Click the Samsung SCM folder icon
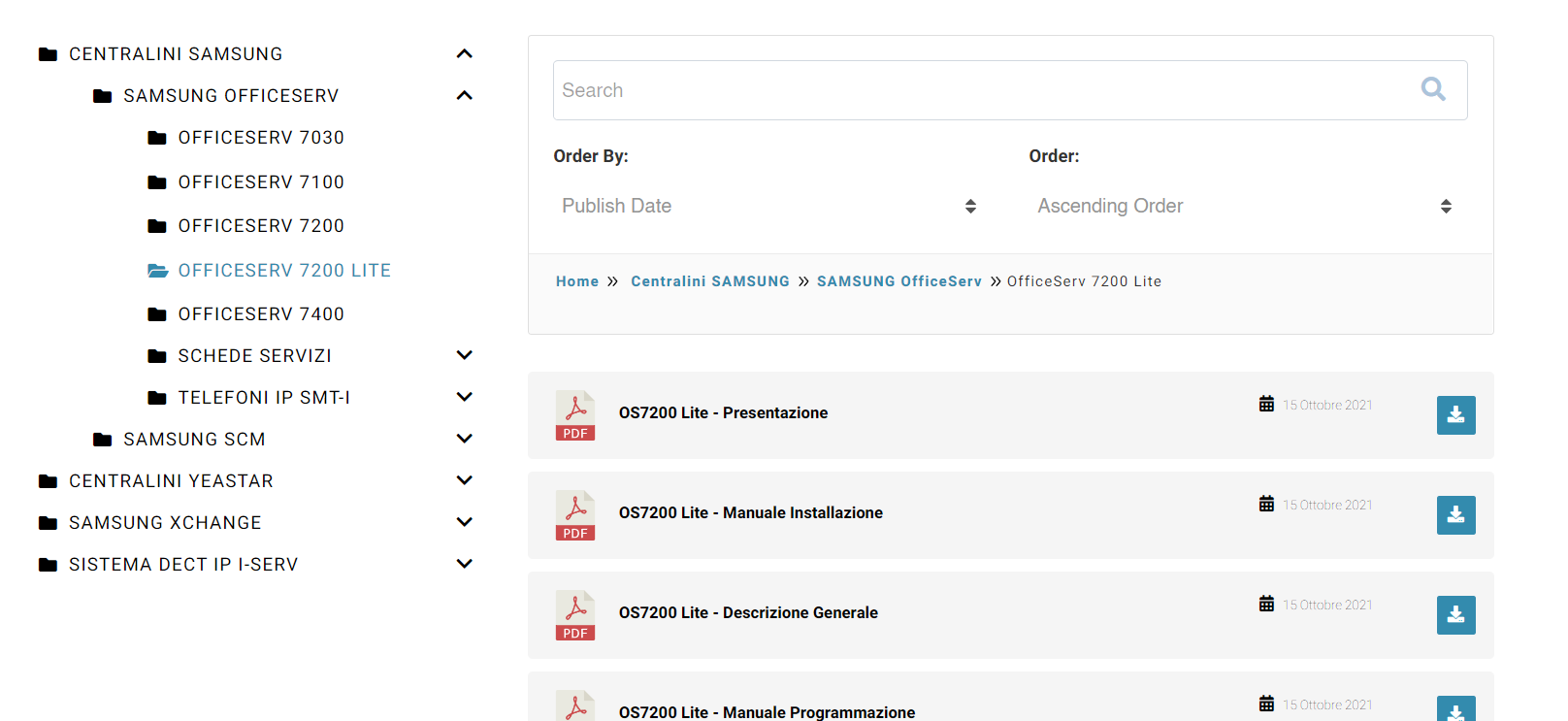Viewport: 1568px width, 721px height. pyautogui.click(x=102, y=440)
